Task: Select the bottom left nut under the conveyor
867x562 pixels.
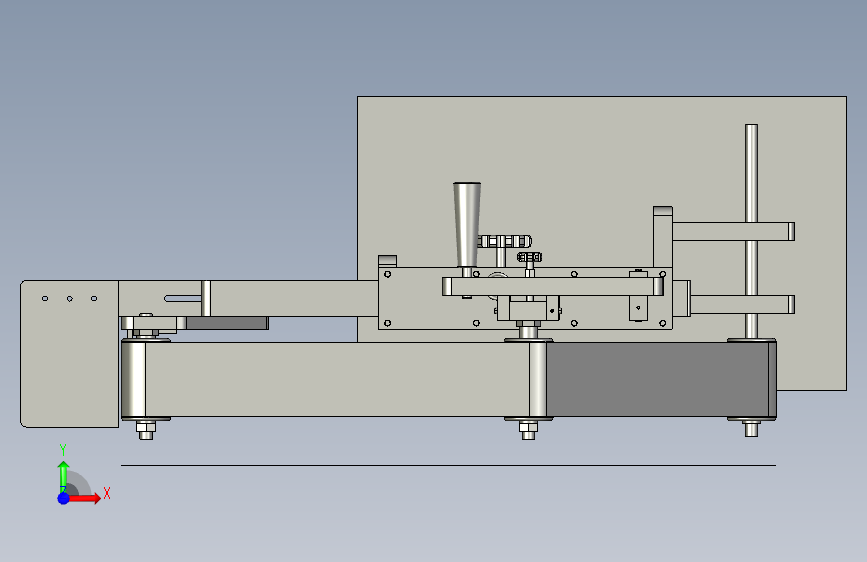Action: pyautogui.click(x=146, y=427)
